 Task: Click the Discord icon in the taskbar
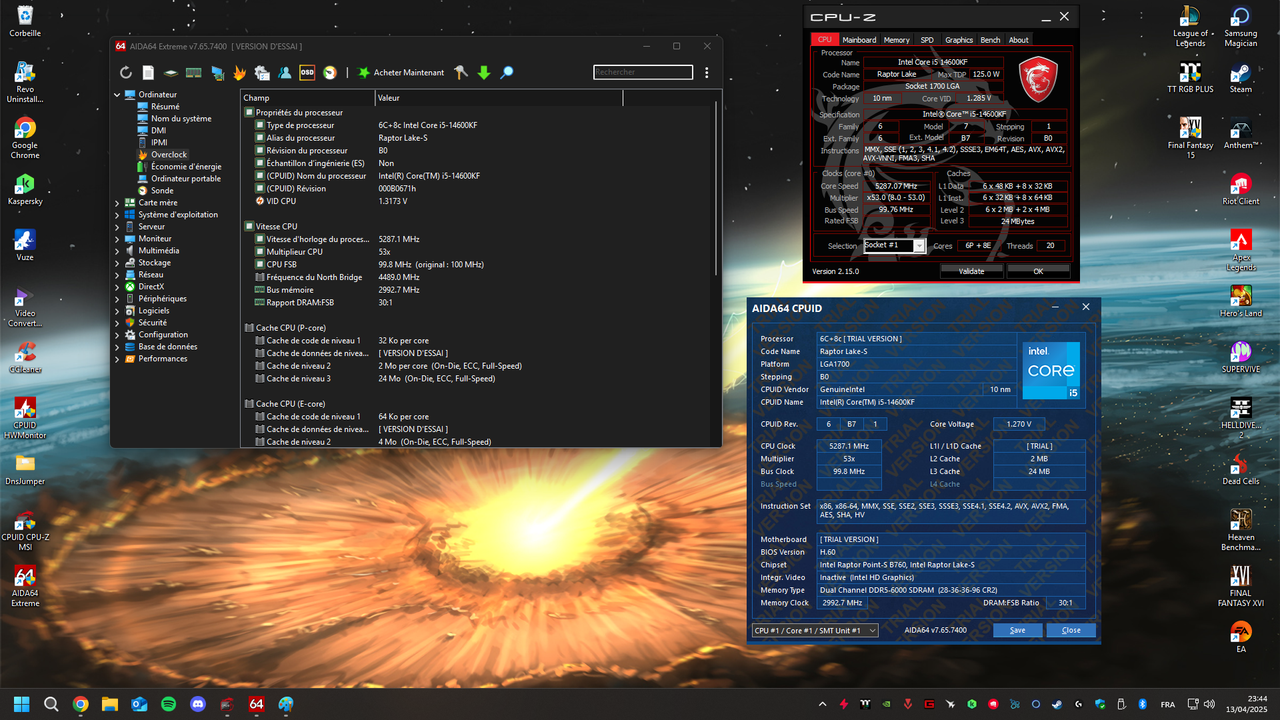coord(198,704)
